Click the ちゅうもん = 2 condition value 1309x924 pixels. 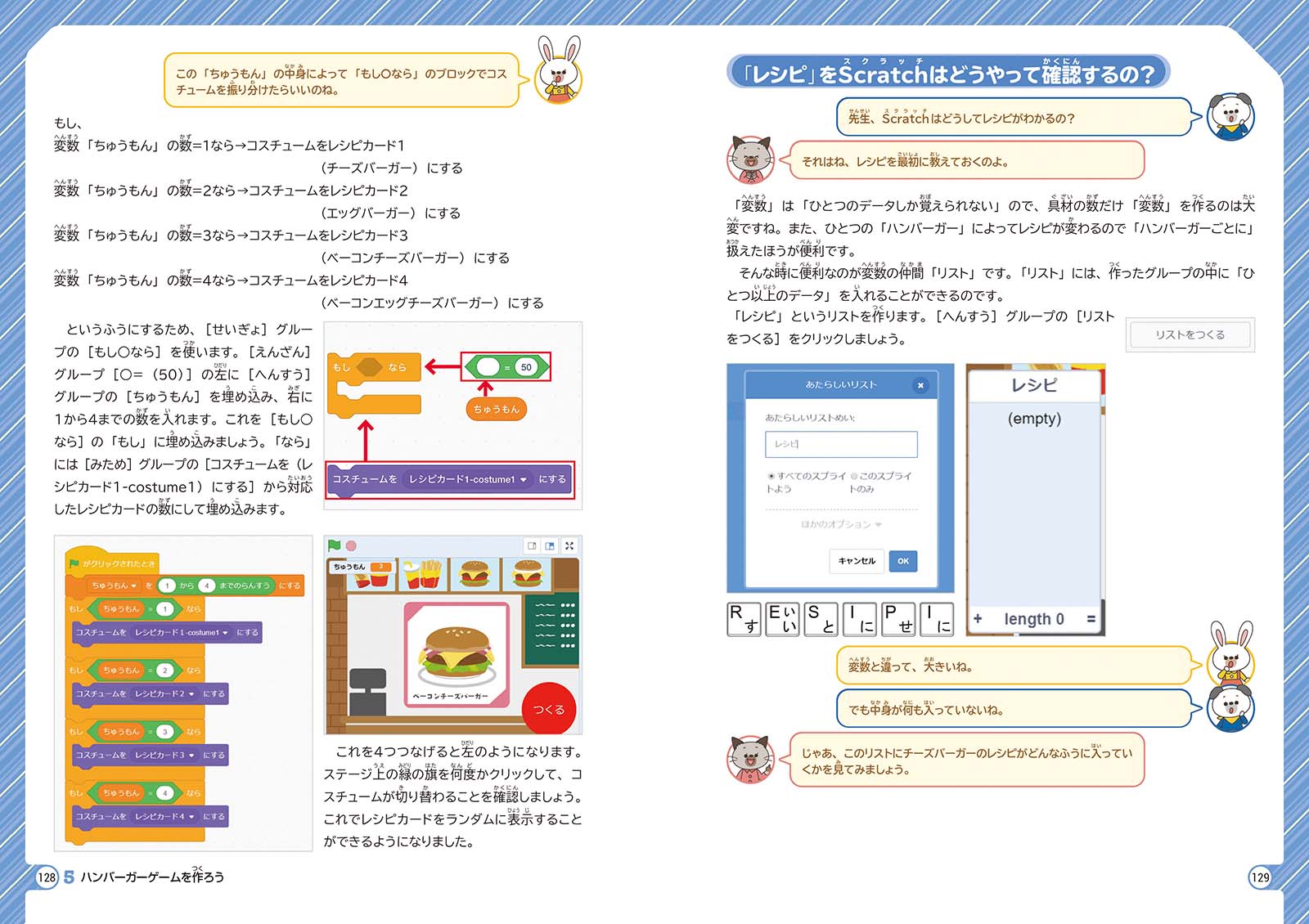click(164, 671)
